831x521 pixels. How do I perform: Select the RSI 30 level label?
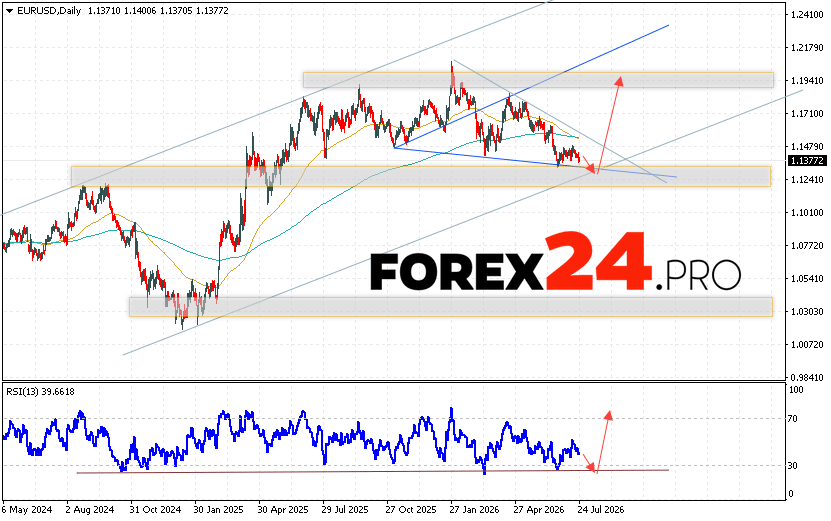click(x=792, y=465)
